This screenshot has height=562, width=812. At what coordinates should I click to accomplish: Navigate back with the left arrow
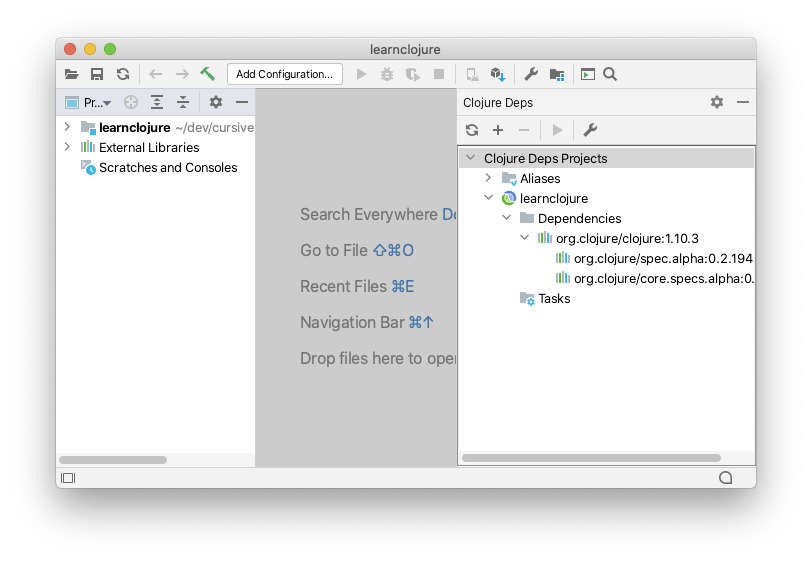click(155, 74)
